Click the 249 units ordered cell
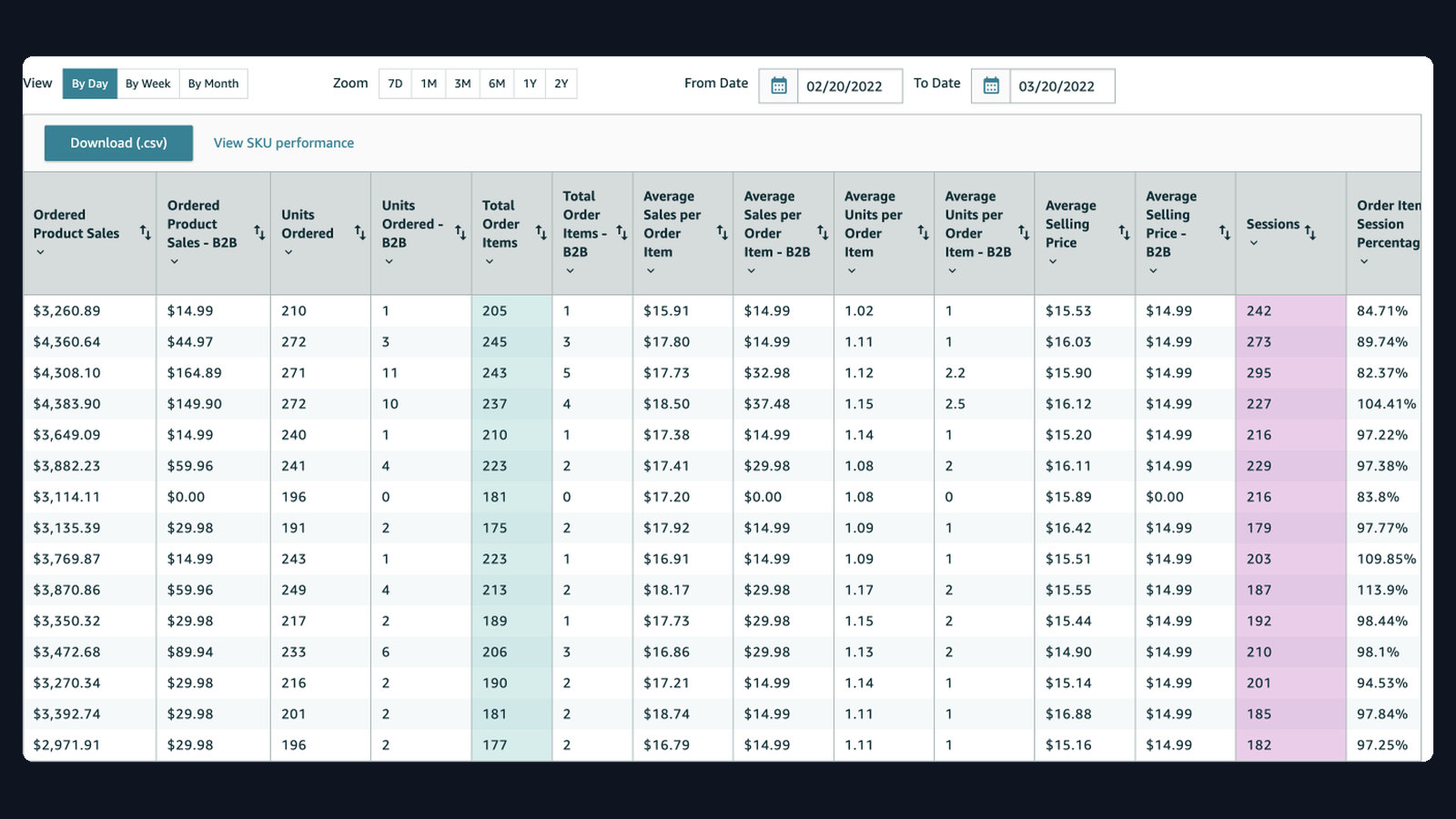Image resolution: width=1456 pixels, height=819 pixels. coord(294,590)
